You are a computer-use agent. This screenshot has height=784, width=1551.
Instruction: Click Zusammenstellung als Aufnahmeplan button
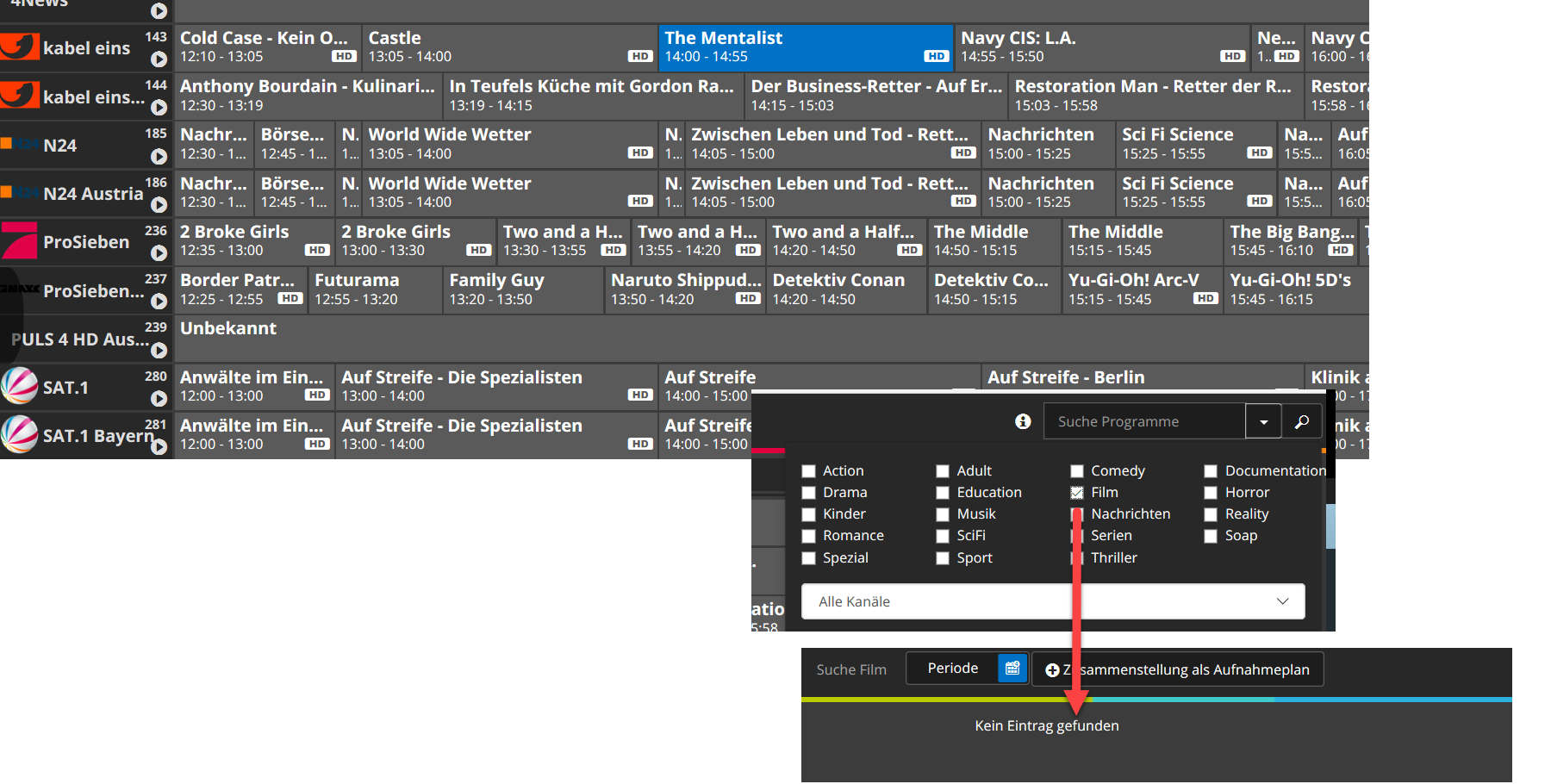(x=1178, y=669)
